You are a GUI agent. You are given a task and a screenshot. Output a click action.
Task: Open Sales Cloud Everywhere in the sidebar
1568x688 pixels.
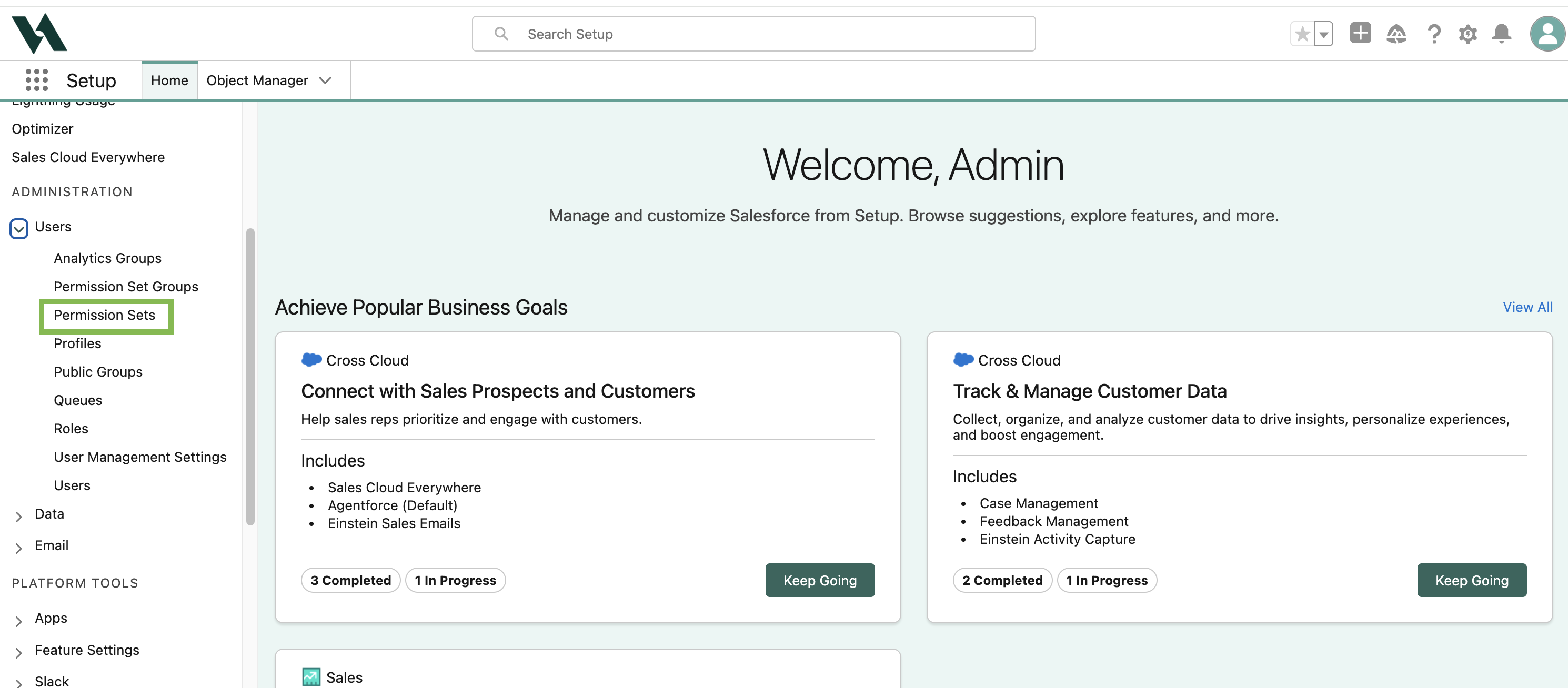click(88, 157)
